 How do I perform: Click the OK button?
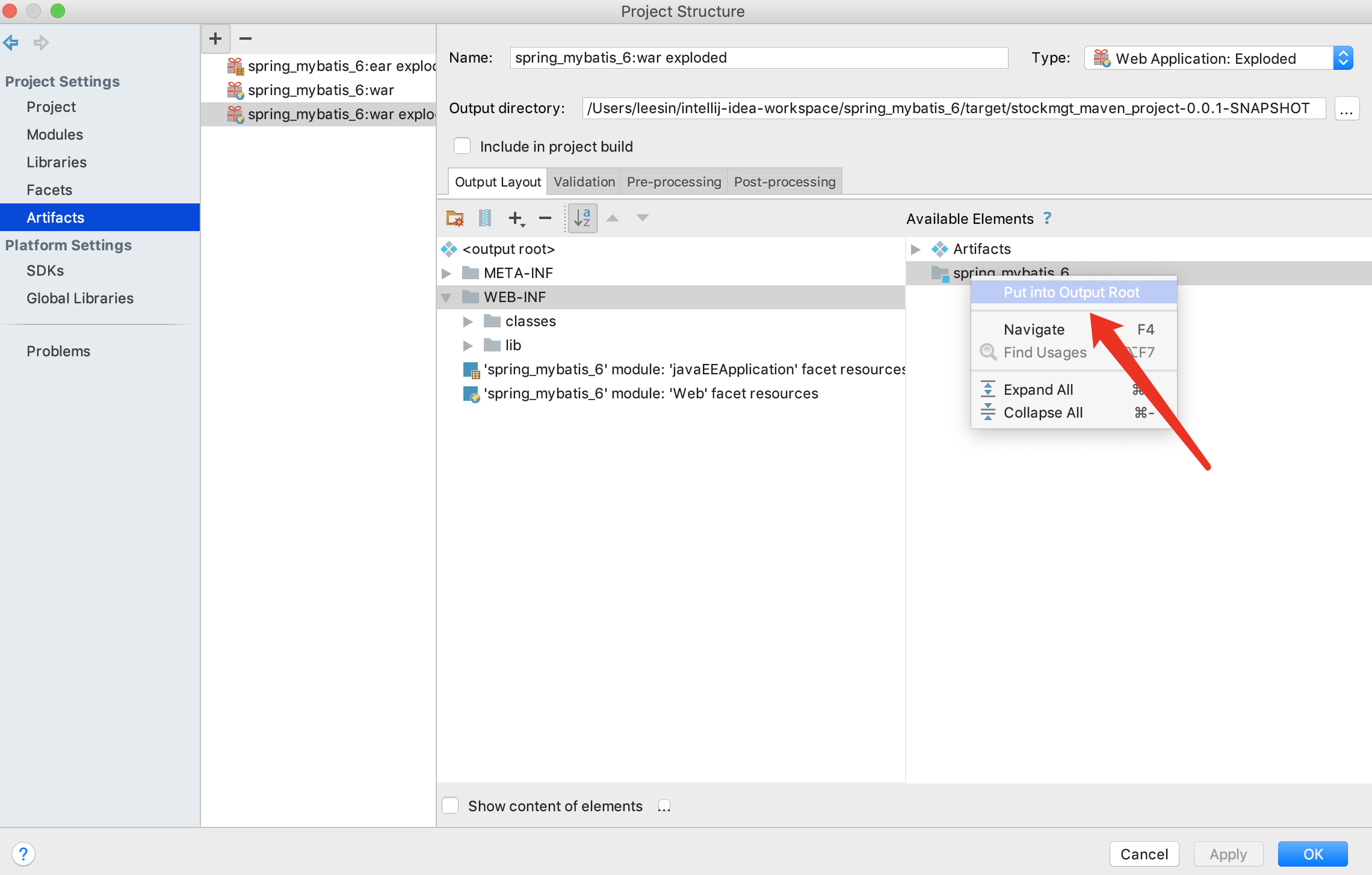[1312, 853]
